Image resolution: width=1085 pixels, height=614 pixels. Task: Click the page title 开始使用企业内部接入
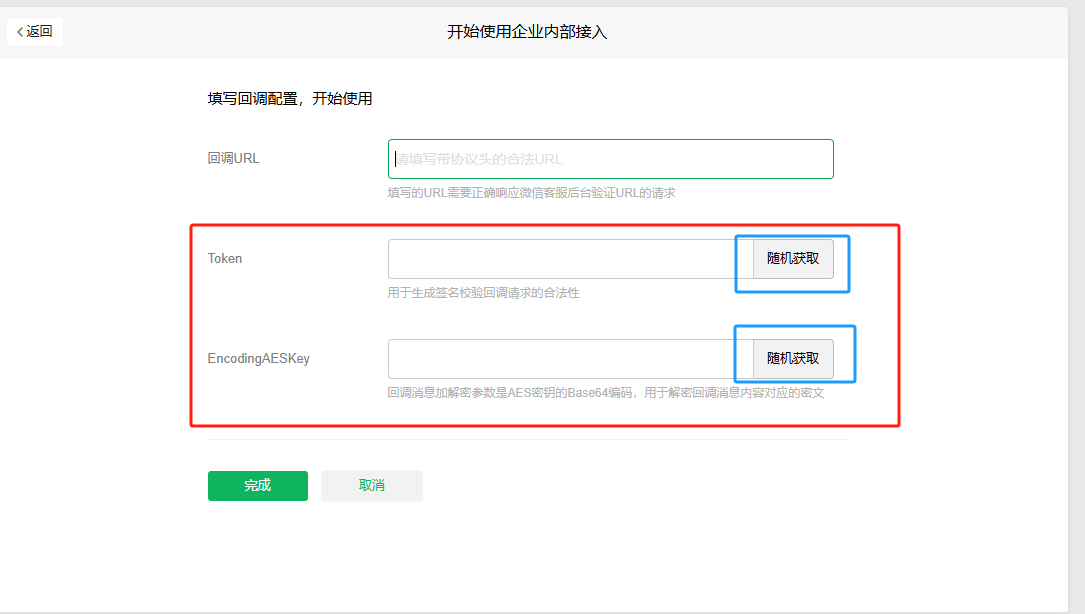tap(527, 32)
